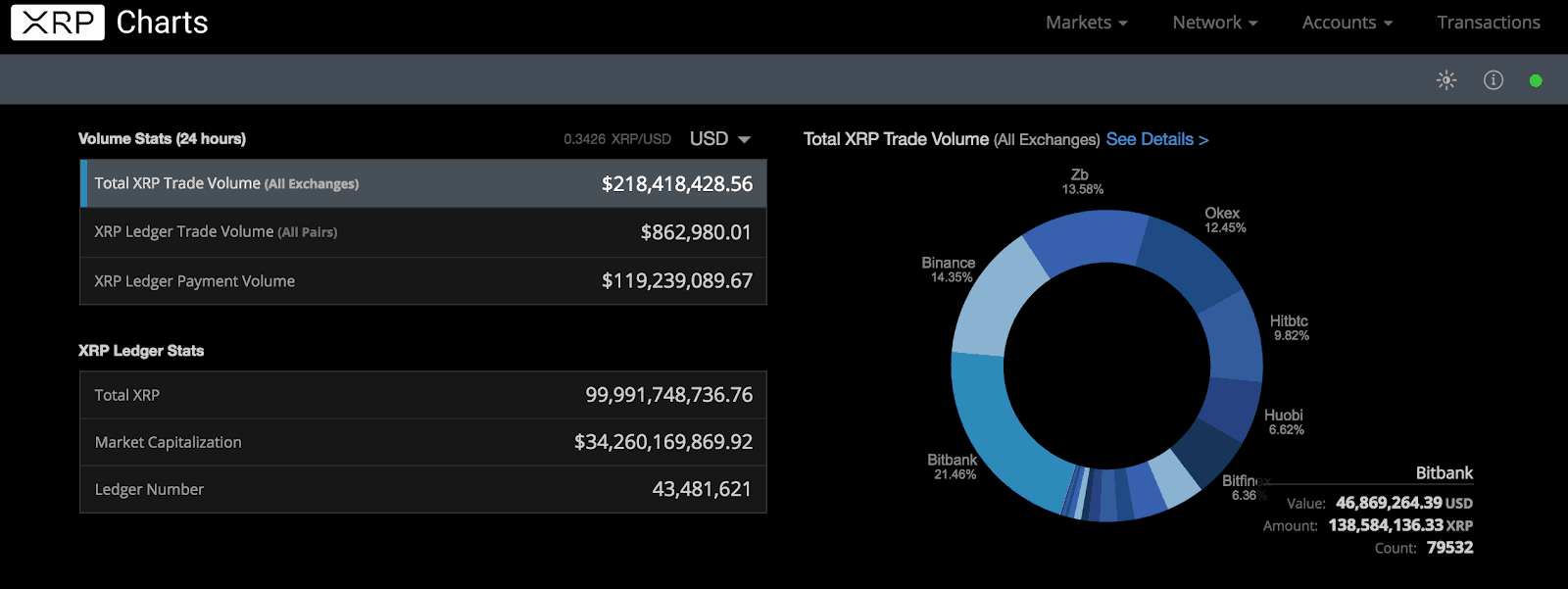Click the Bitbank 21.46% chart label
The image size is (1568, 589).
click(953, 466)
